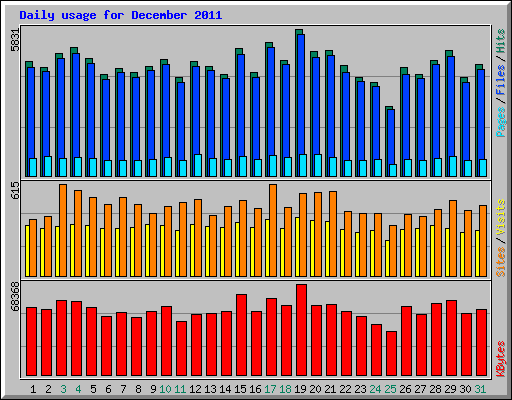Viewport: 512px width, 400px height.
Task: Click the KBytes legend label
Action: pyautogui.click(x=500, y=359)
